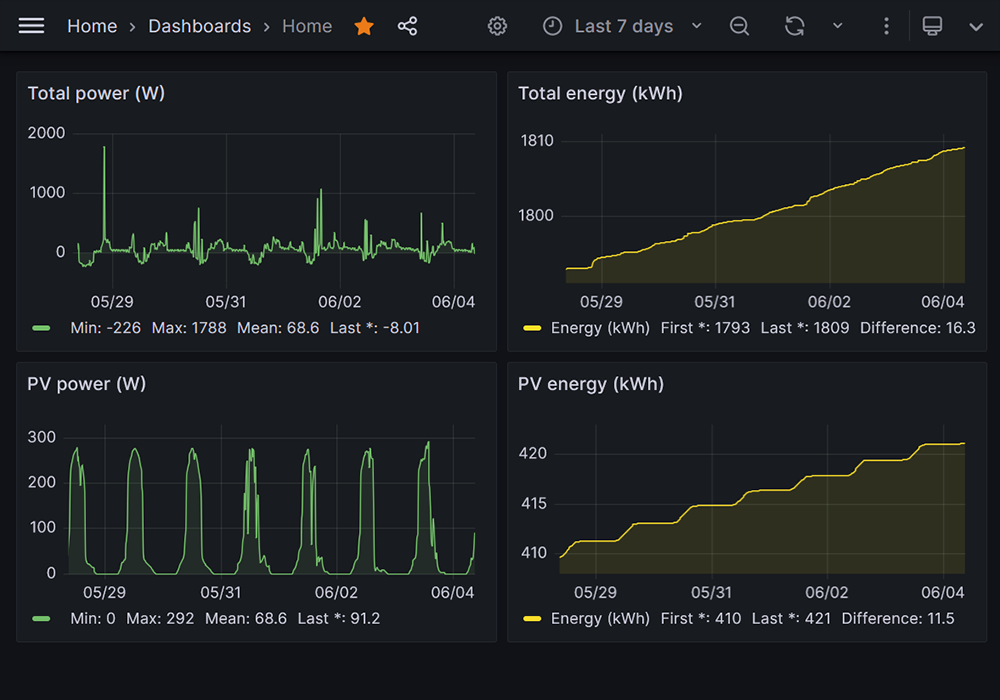Click the large spike in Total power graph
The image size is (1000, 700).
pos(104,160)
